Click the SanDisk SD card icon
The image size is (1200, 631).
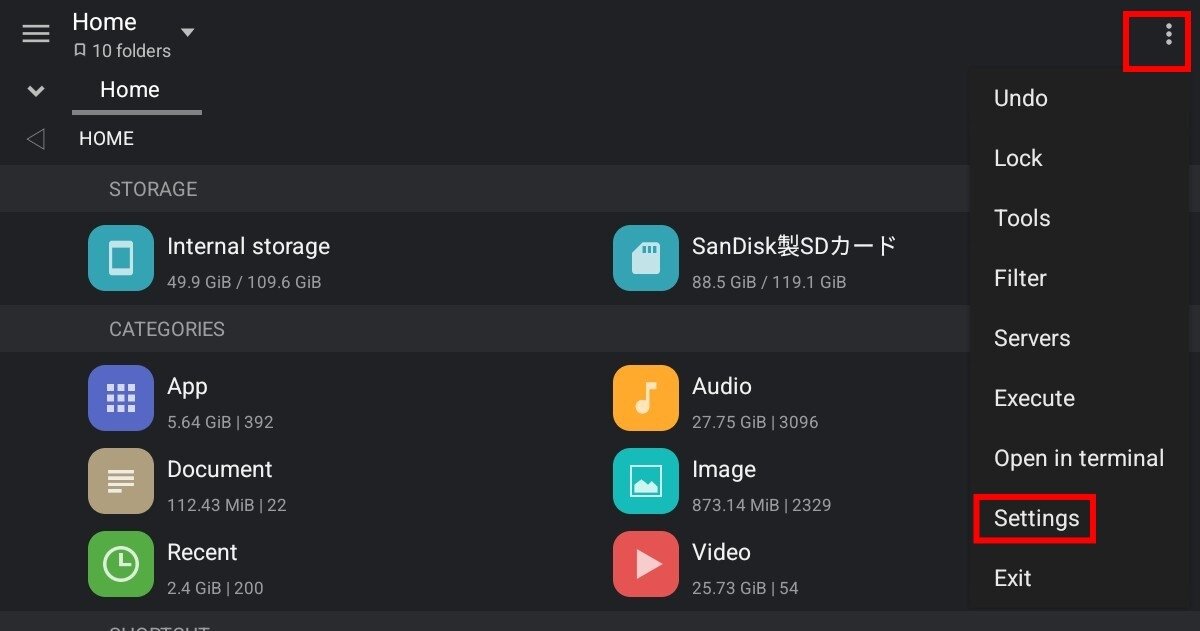tap(645, 257)
